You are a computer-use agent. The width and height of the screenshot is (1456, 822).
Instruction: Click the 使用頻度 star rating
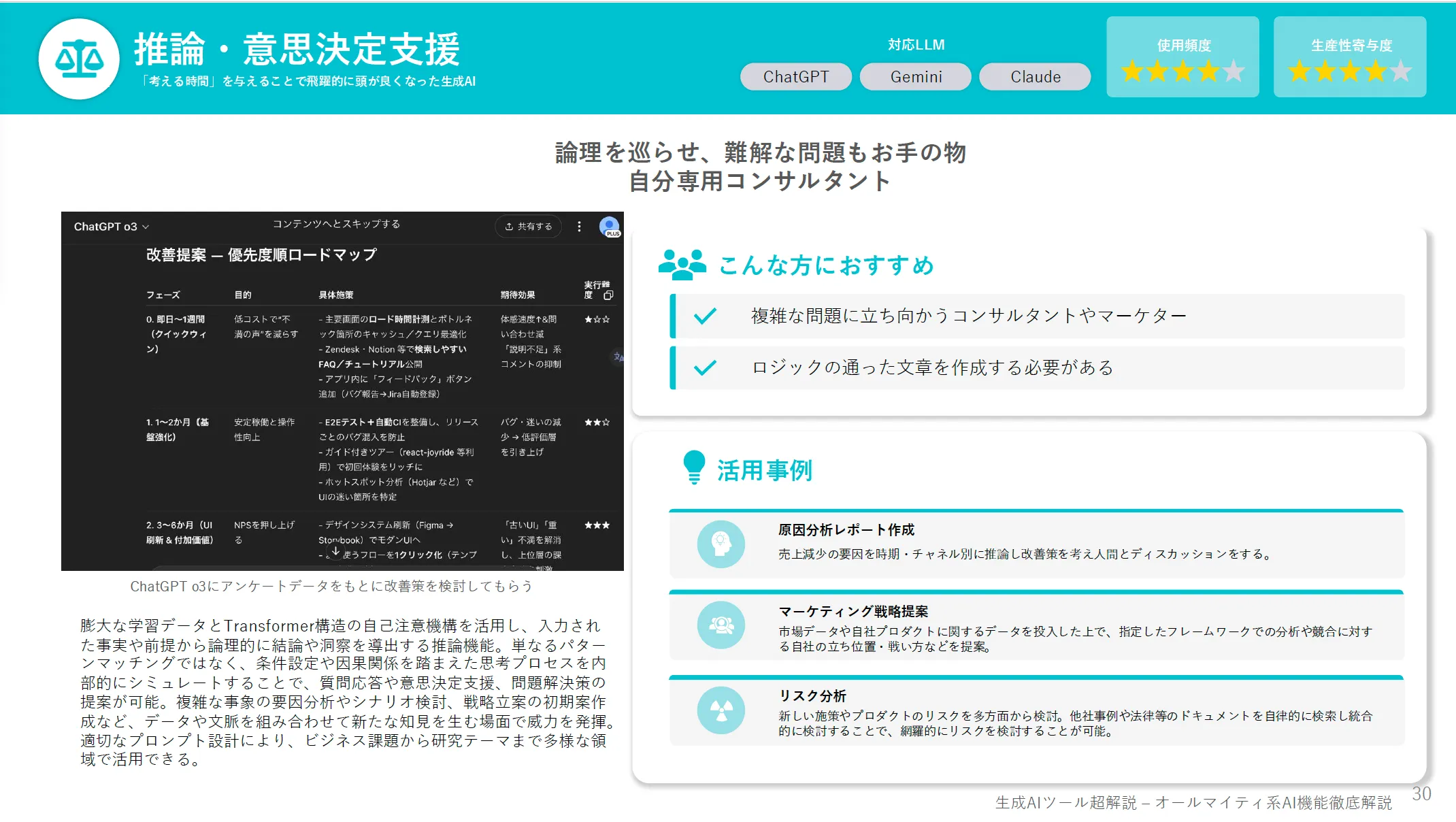point(1182,71)
